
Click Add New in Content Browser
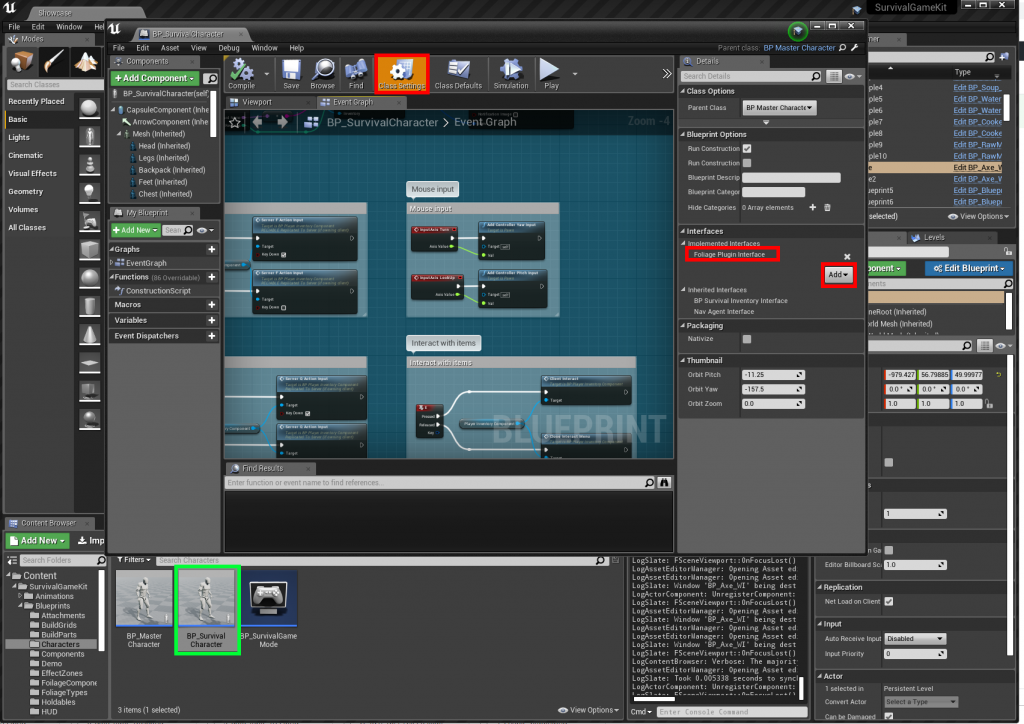(38, 541)
